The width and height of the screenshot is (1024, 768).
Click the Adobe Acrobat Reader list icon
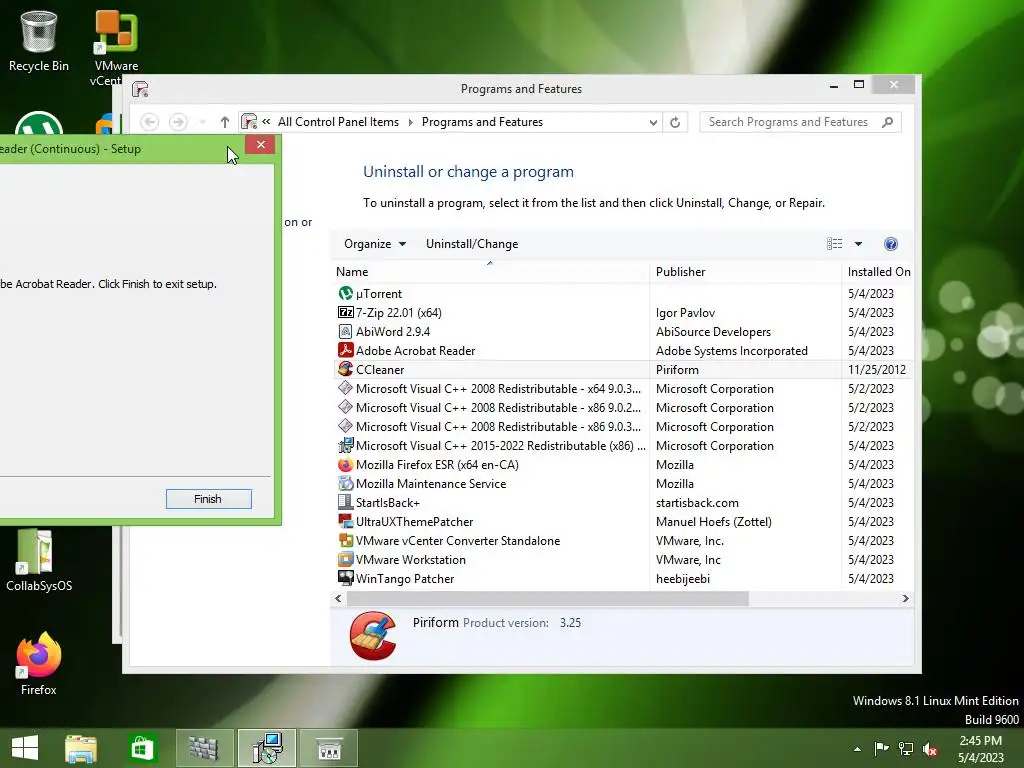[345, 351]
